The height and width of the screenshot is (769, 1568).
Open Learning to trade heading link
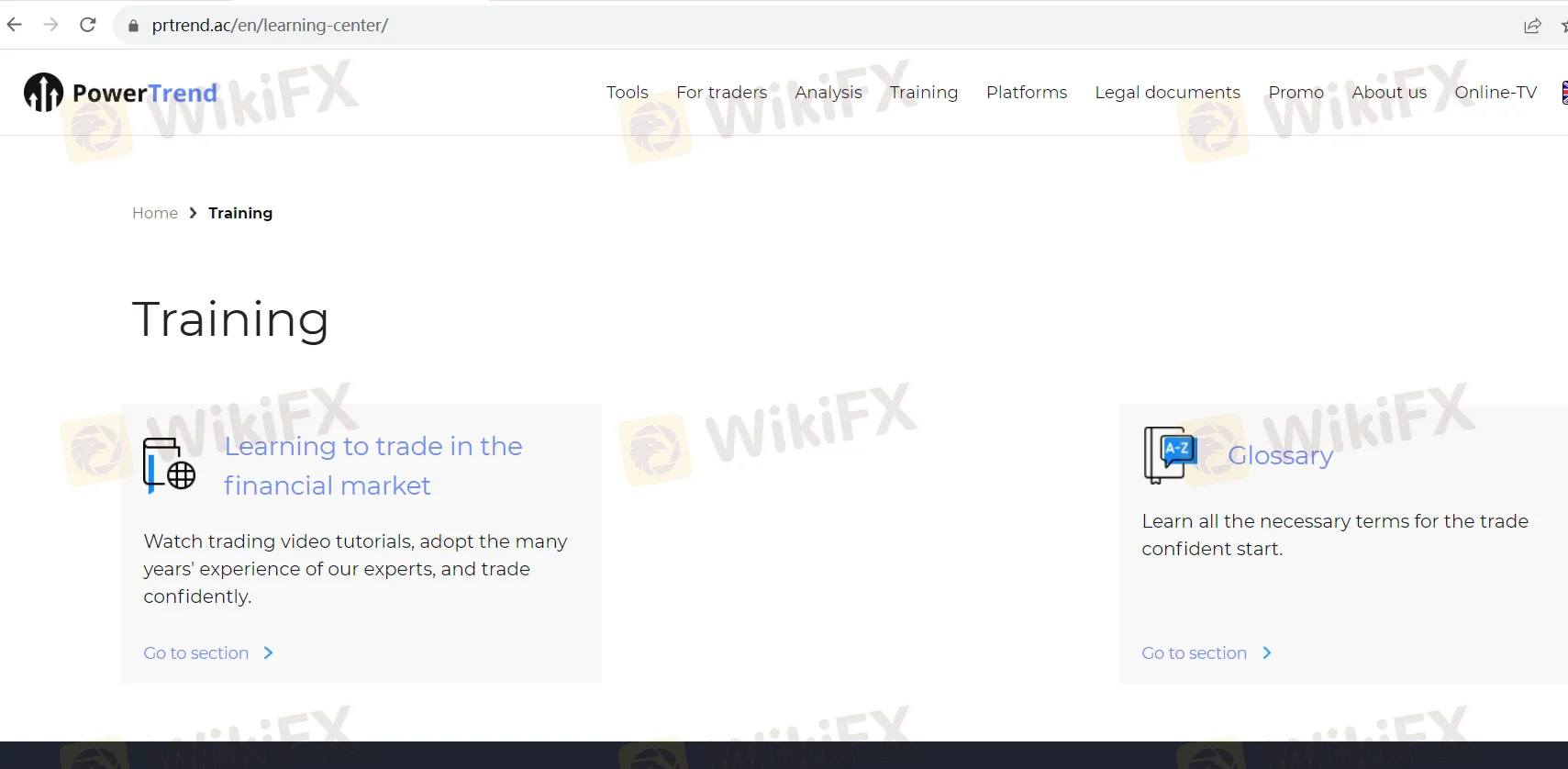pyautogui.click(x=373, y=465)
